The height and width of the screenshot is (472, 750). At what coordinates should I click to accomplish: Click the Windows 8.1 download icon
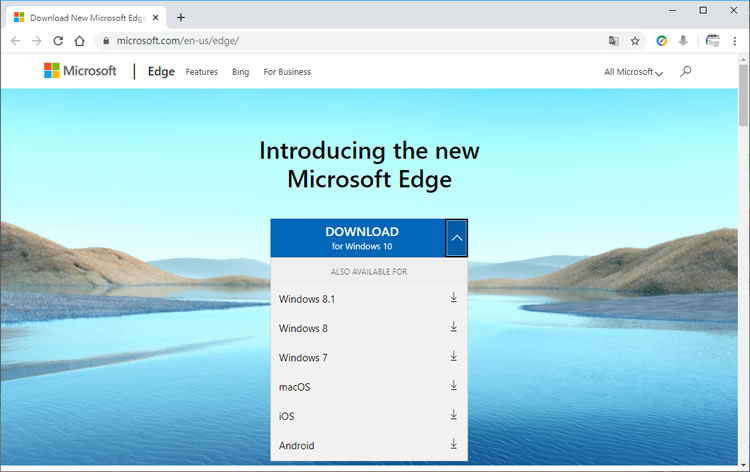click(x=453, y=298)
